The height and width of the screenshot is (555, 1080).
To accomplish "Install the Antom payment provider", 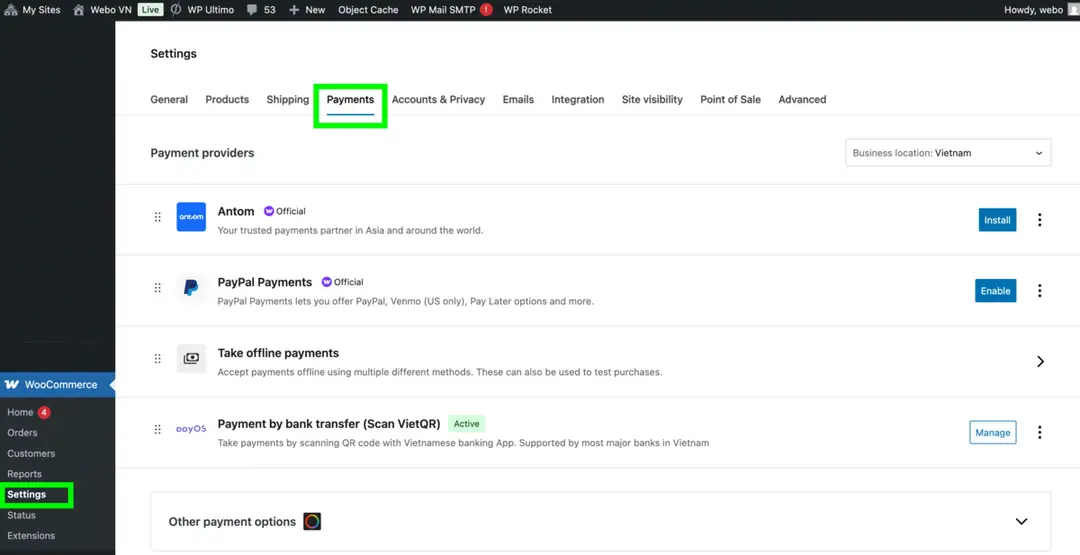I will coord(997,220).
